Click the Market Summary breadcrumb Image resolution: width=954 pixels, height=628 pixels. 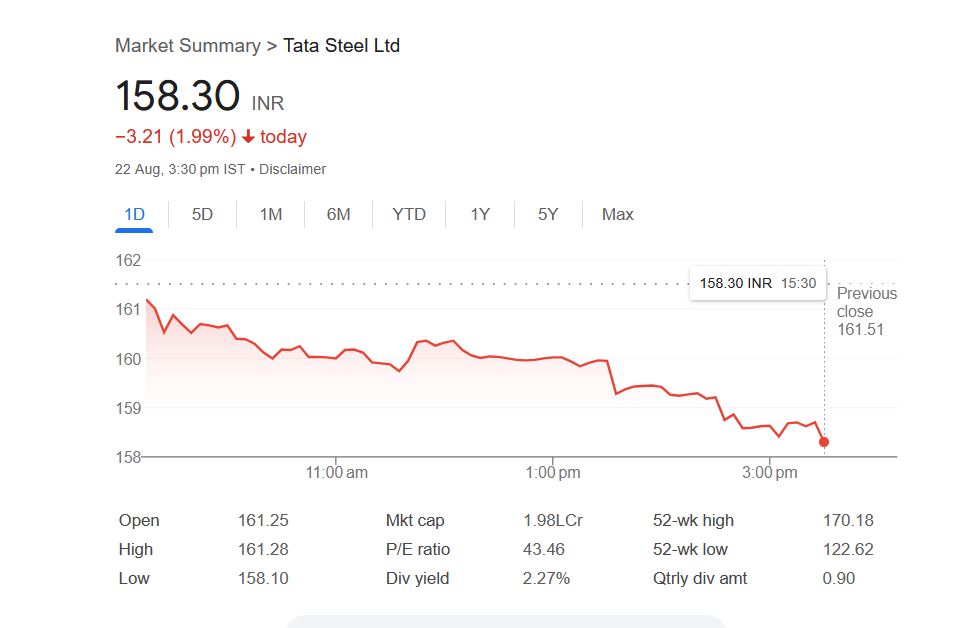(x=188, y=46)
